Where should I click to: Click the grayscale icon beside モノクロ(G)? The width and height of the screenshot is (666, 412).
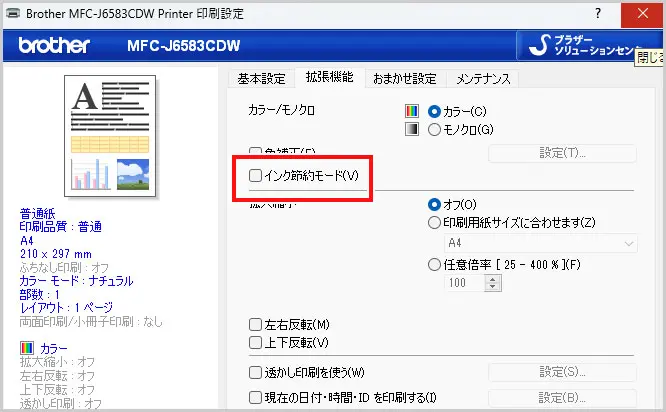click(412, 129)
